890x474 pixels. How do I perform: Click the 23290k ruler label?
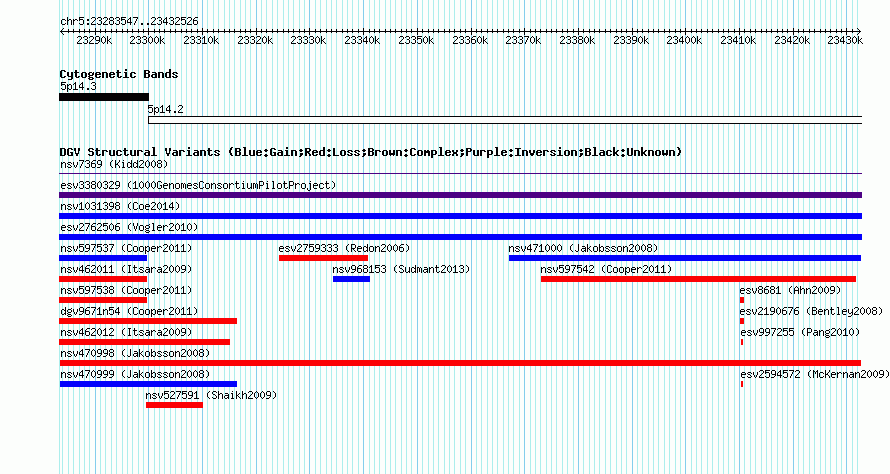[94, 40]
